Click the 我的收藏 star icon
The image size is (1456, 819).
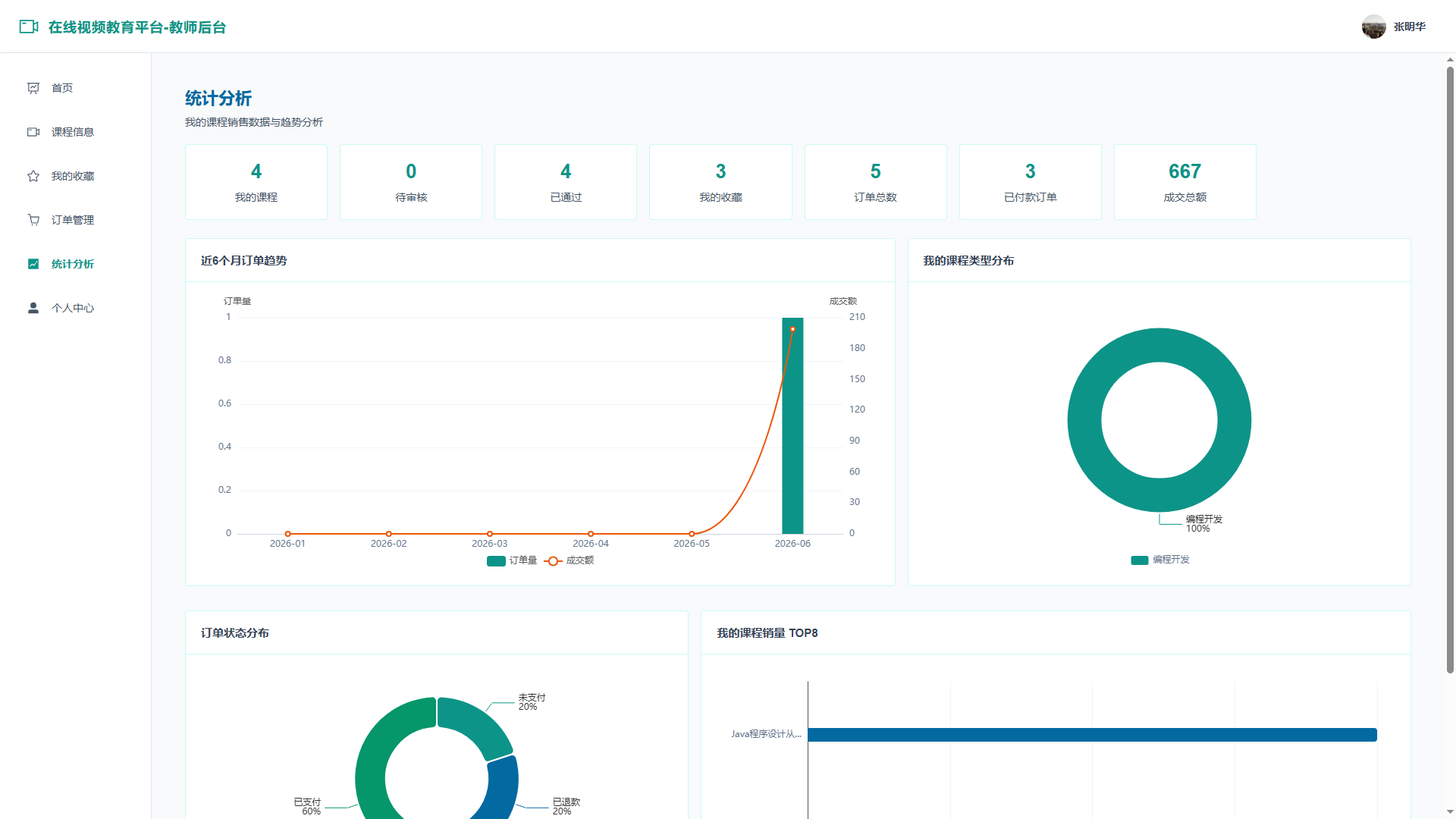tap(33, 176)
